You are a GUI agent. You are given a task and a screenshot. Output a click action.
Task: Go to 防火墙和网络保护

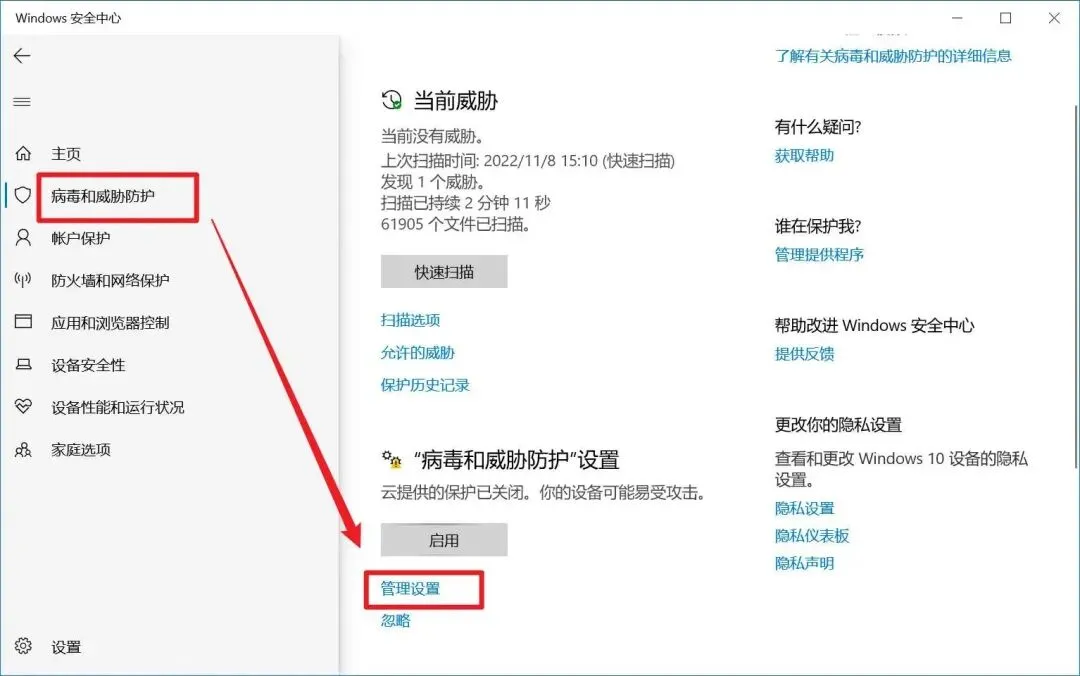tap(110, 280)
